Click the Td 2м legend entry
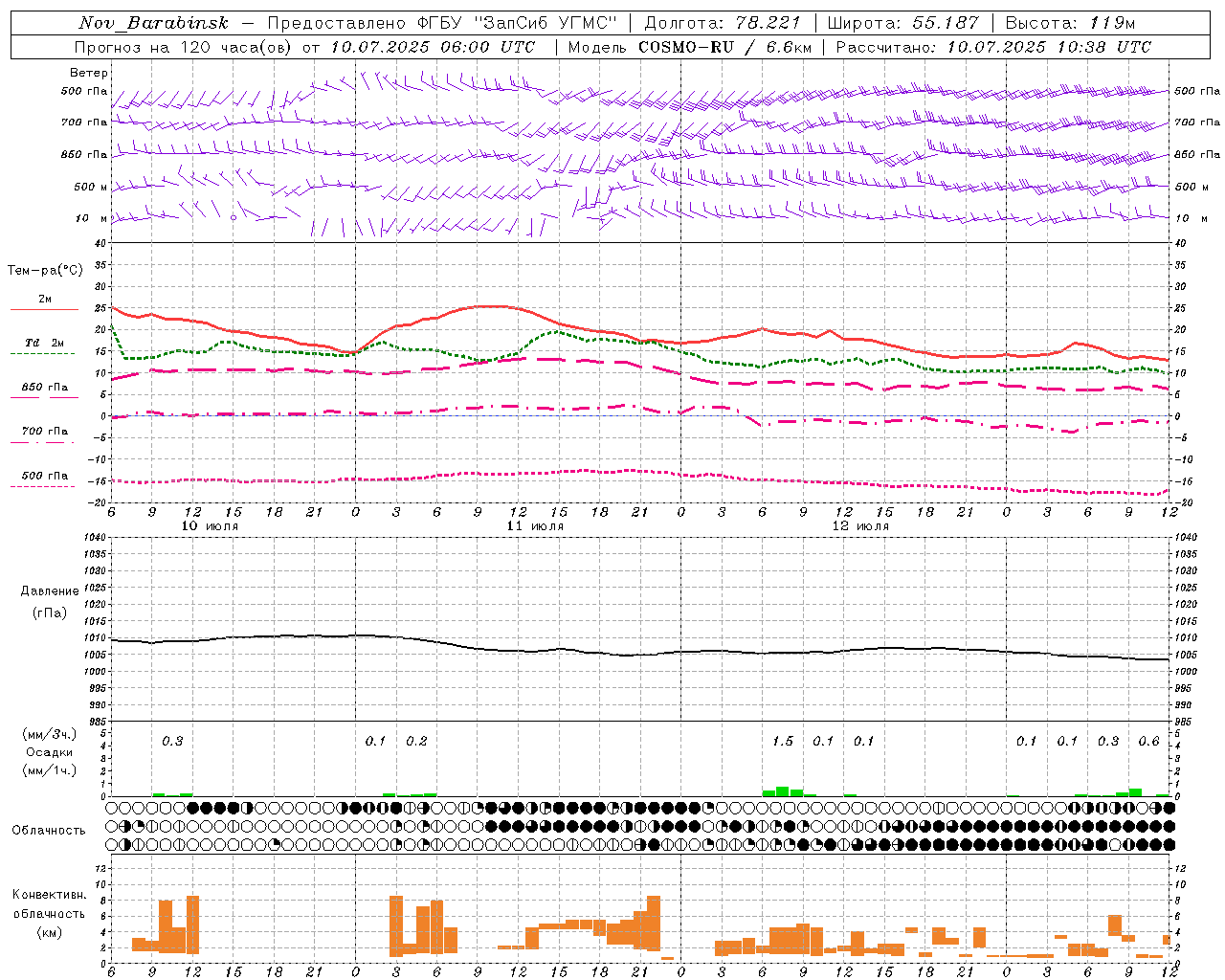Screen dimensions: 1225x980 coord(44,343)
